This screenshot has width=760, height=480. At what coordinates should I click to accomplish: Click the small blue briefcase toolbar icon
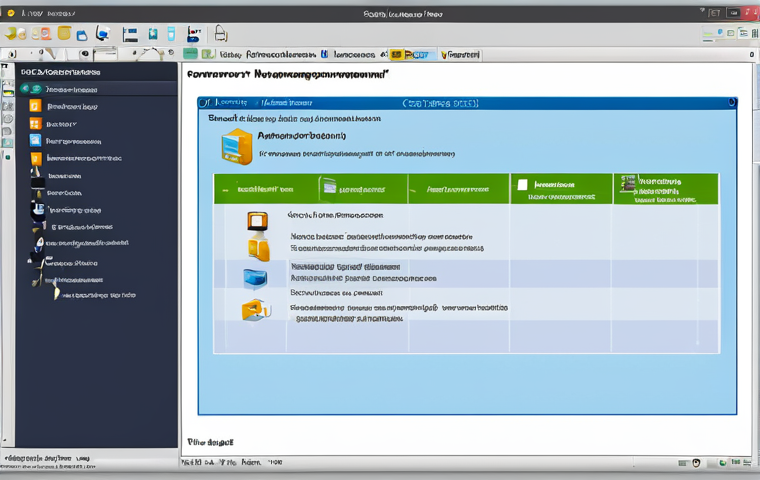tap(82, 35)
